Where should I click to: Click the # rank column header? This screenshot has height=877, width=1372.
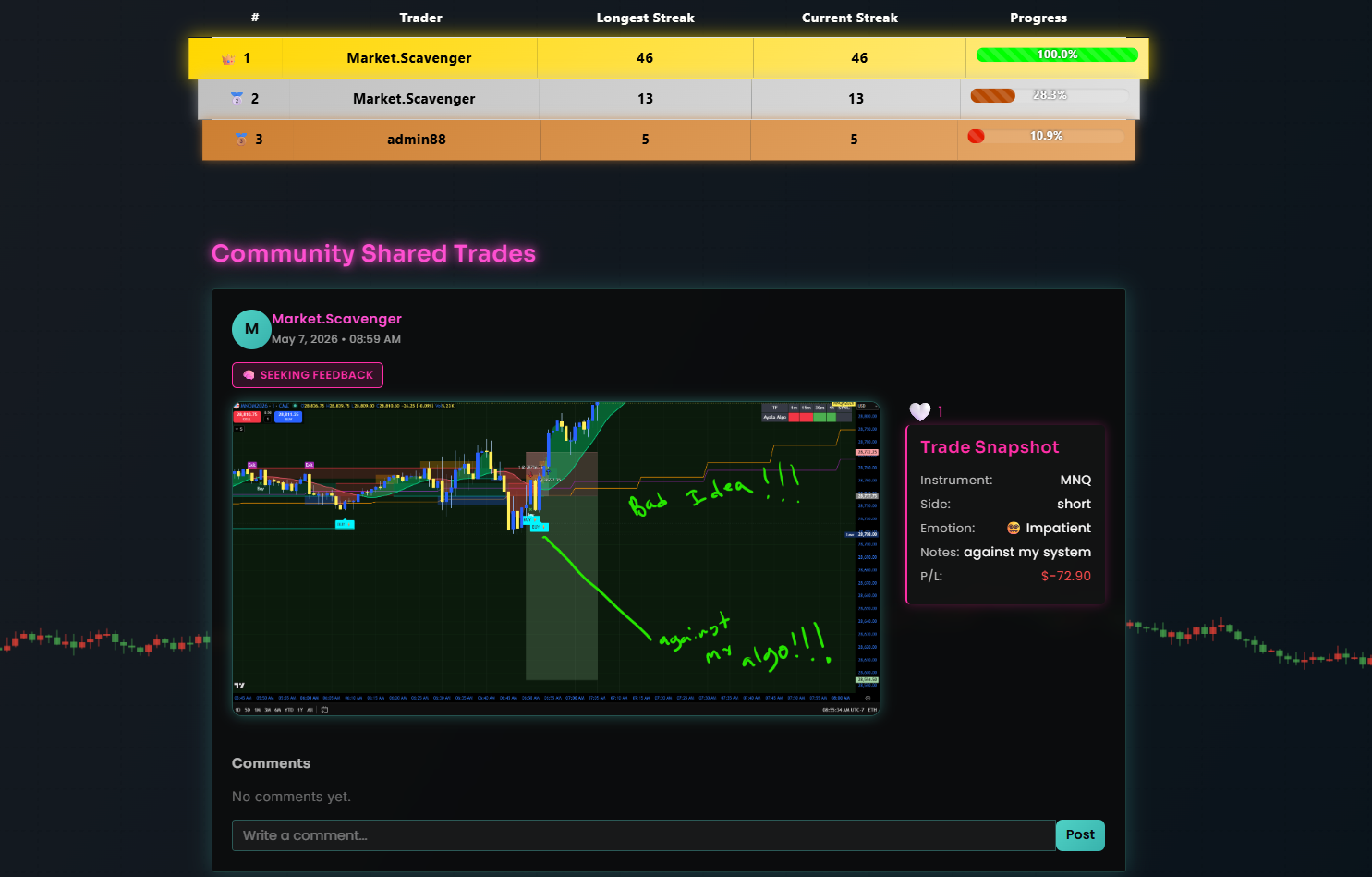[x=255, y=18]
